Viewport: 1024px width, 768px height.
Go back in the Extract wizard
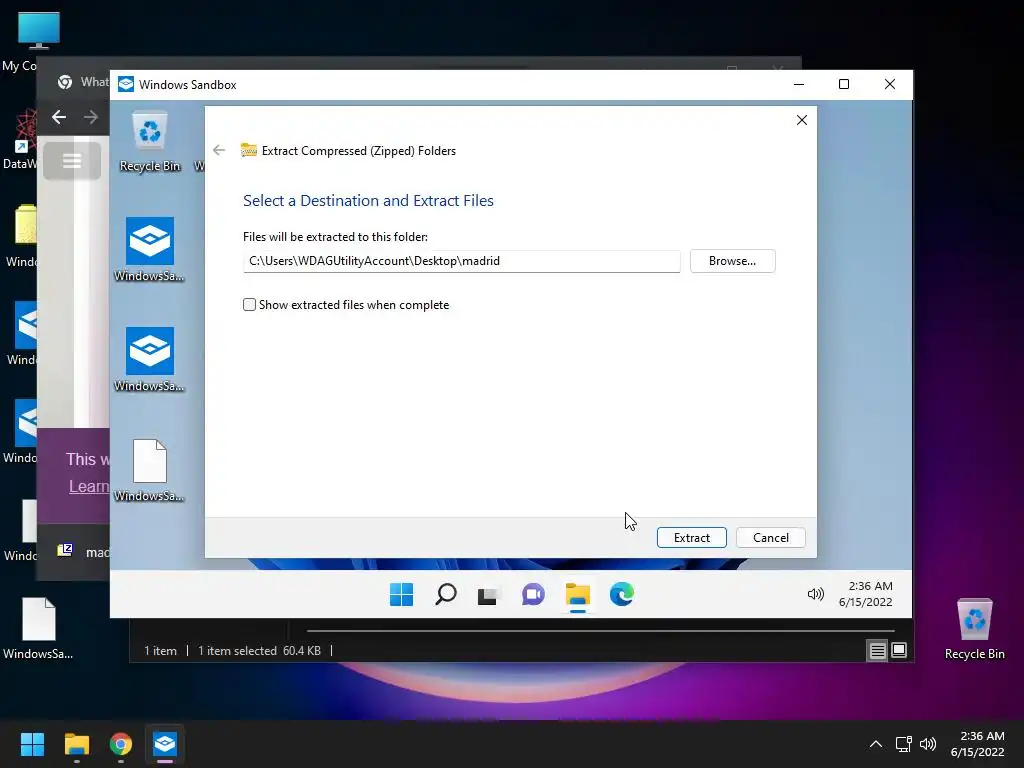219,150
